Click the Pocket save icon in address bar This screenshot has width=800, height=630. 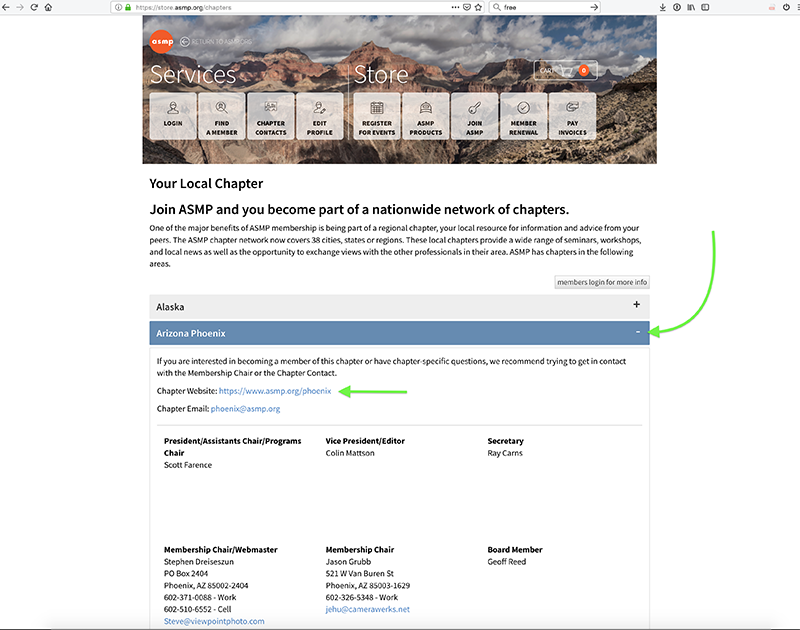(467, 7)
